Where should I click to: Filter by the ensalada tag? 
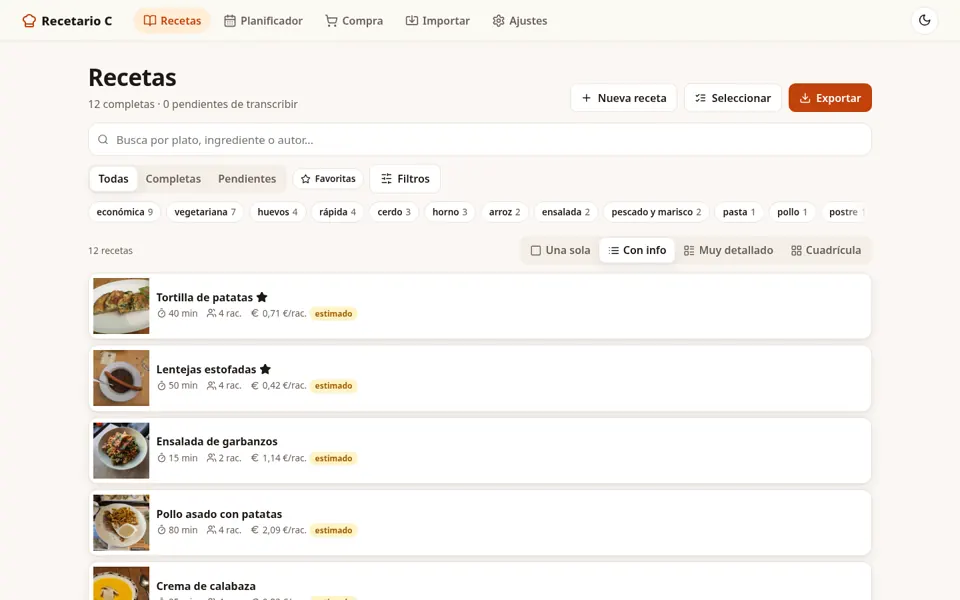(x=566, y=212)
